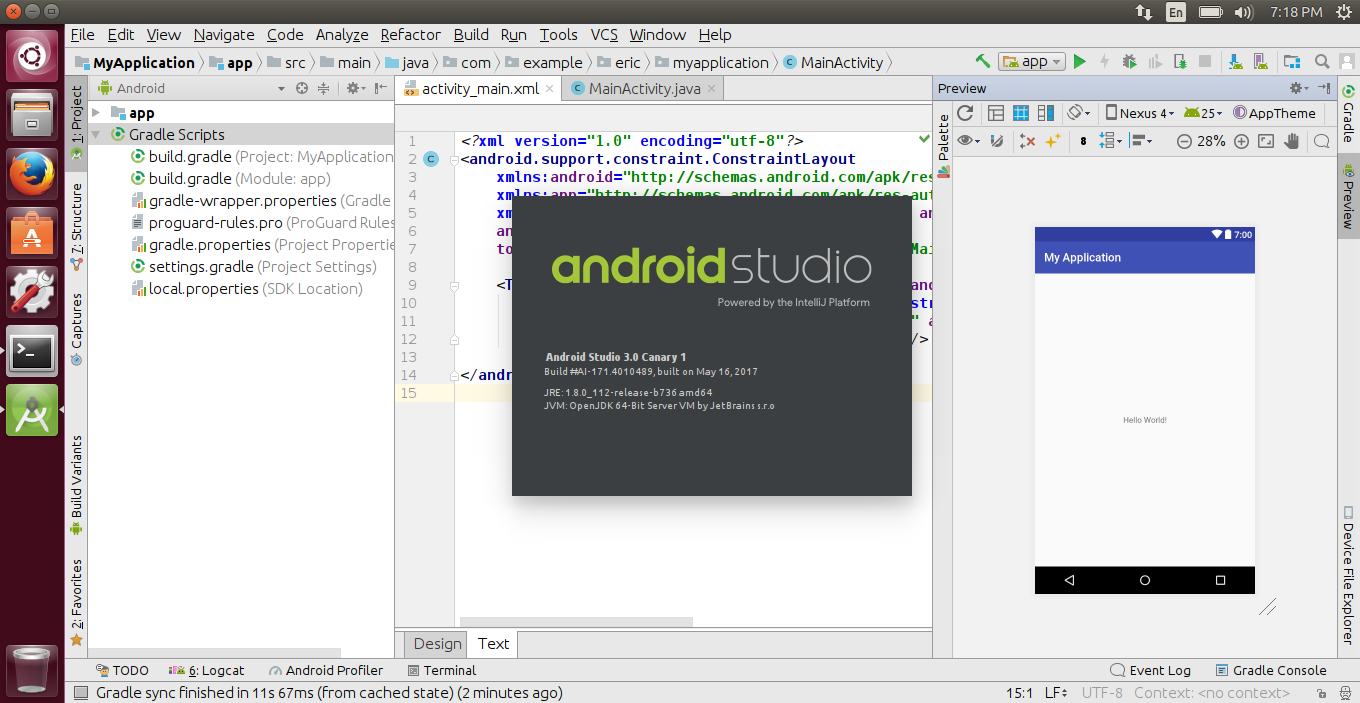Fit preview zoom to screen

pyautogui.click(x=1266, y=141)
